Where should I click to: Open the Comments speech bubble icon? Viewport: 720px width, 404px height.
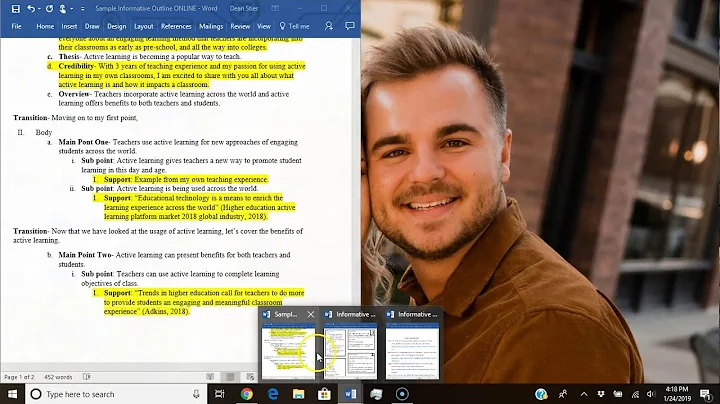350,26
